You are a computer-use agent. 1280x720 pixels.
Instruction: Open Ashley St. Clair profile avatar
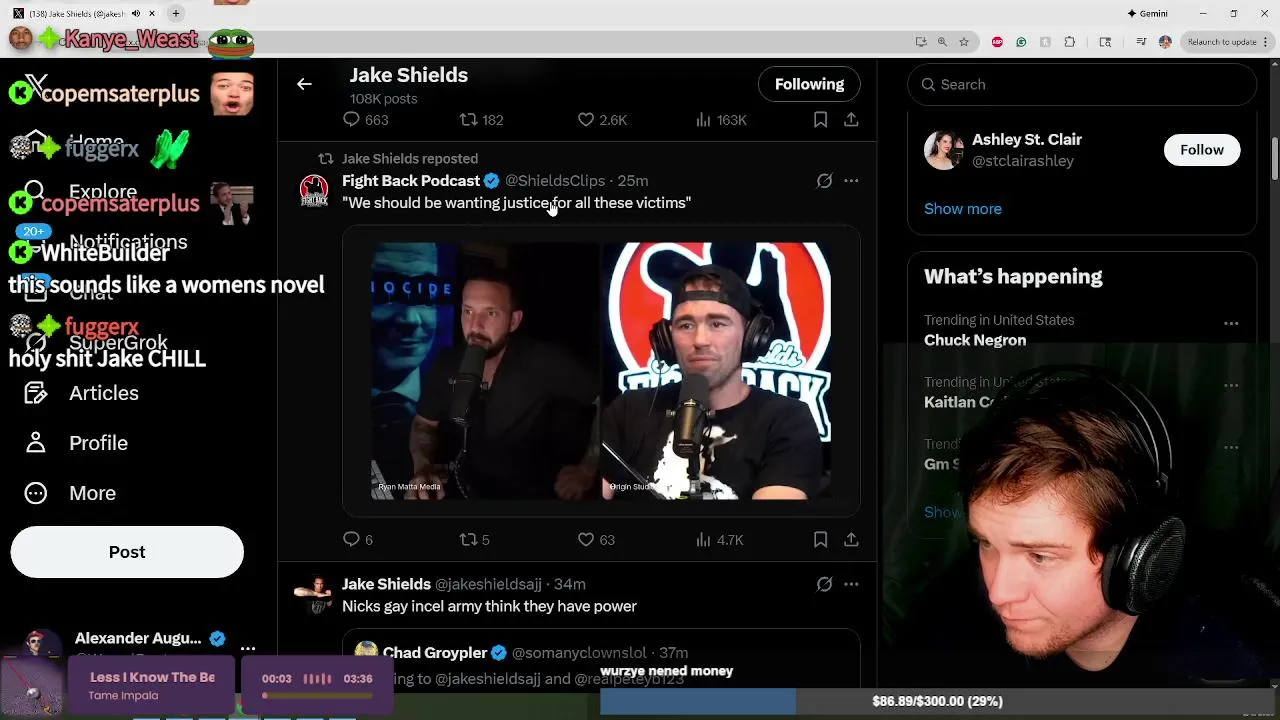(943, 150)
